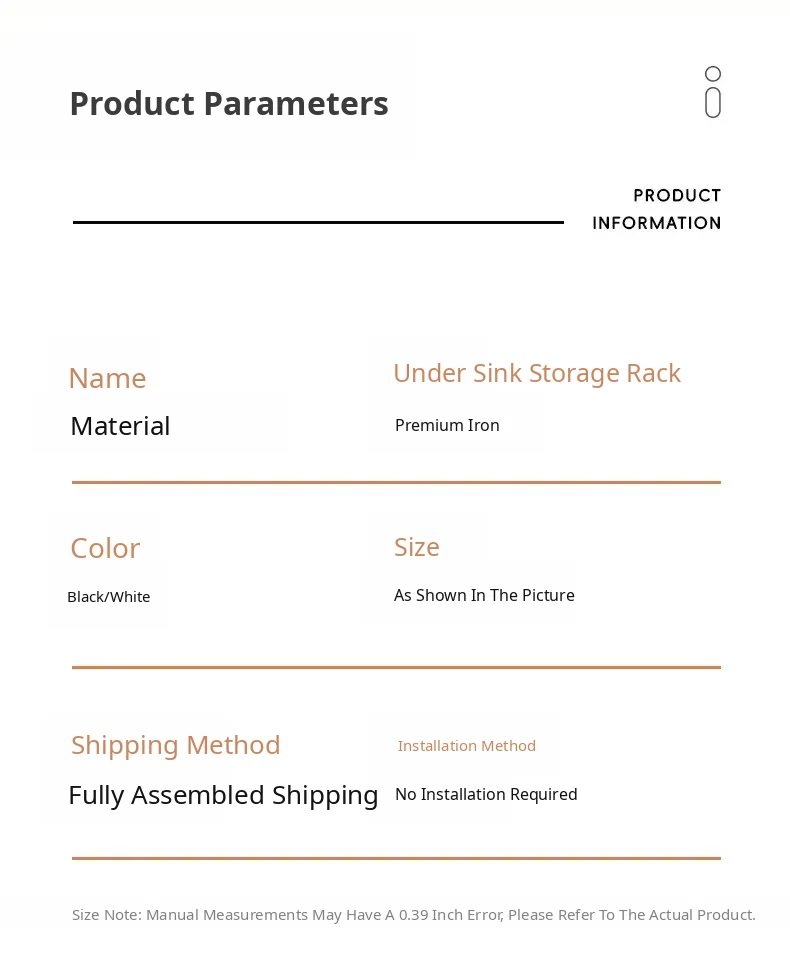Viewport: 790px width, 970px height.
Task: Click the brown divider below Shipping row
Action: pos(397,858)
